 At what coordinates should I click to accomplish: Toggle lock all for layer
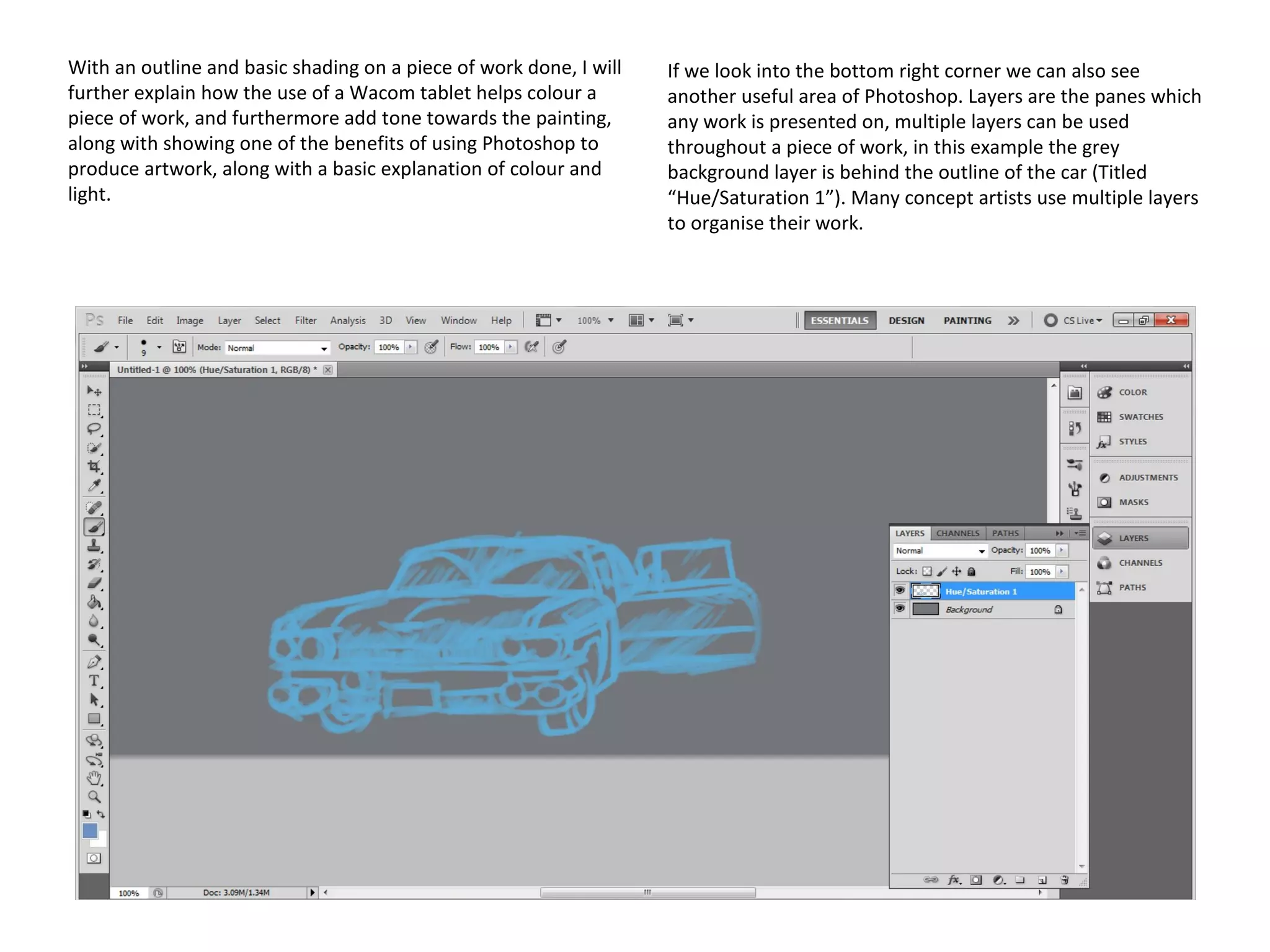(x=972, y=571)
